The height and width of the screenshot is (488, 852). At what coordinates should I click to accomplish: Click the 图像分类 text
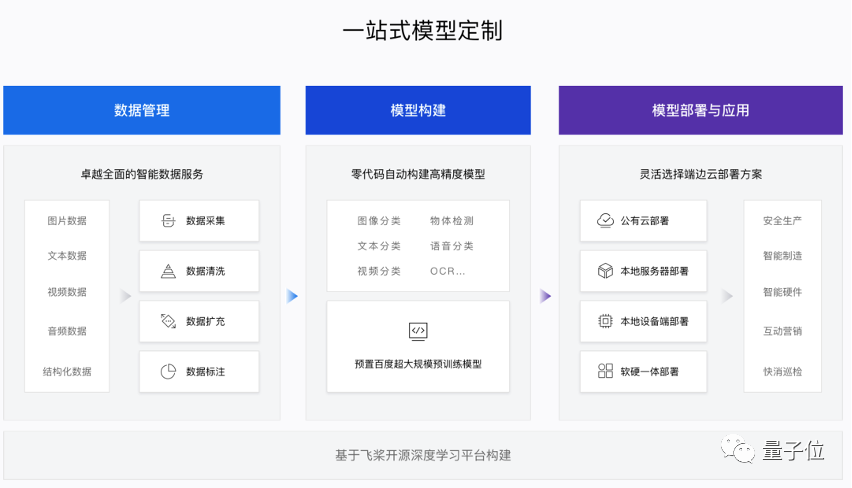point(379,221)
